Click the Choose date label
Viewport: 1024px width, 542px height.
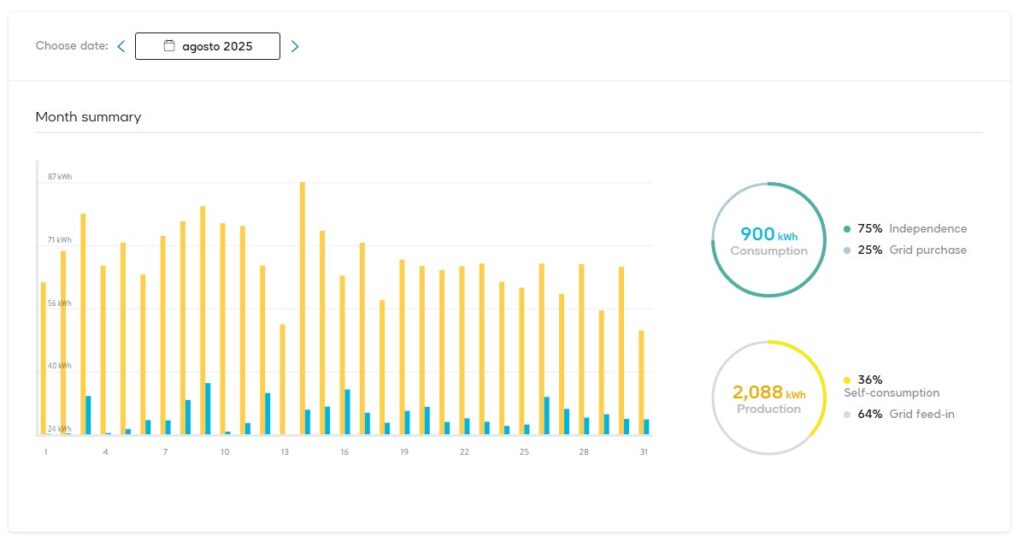72,46
